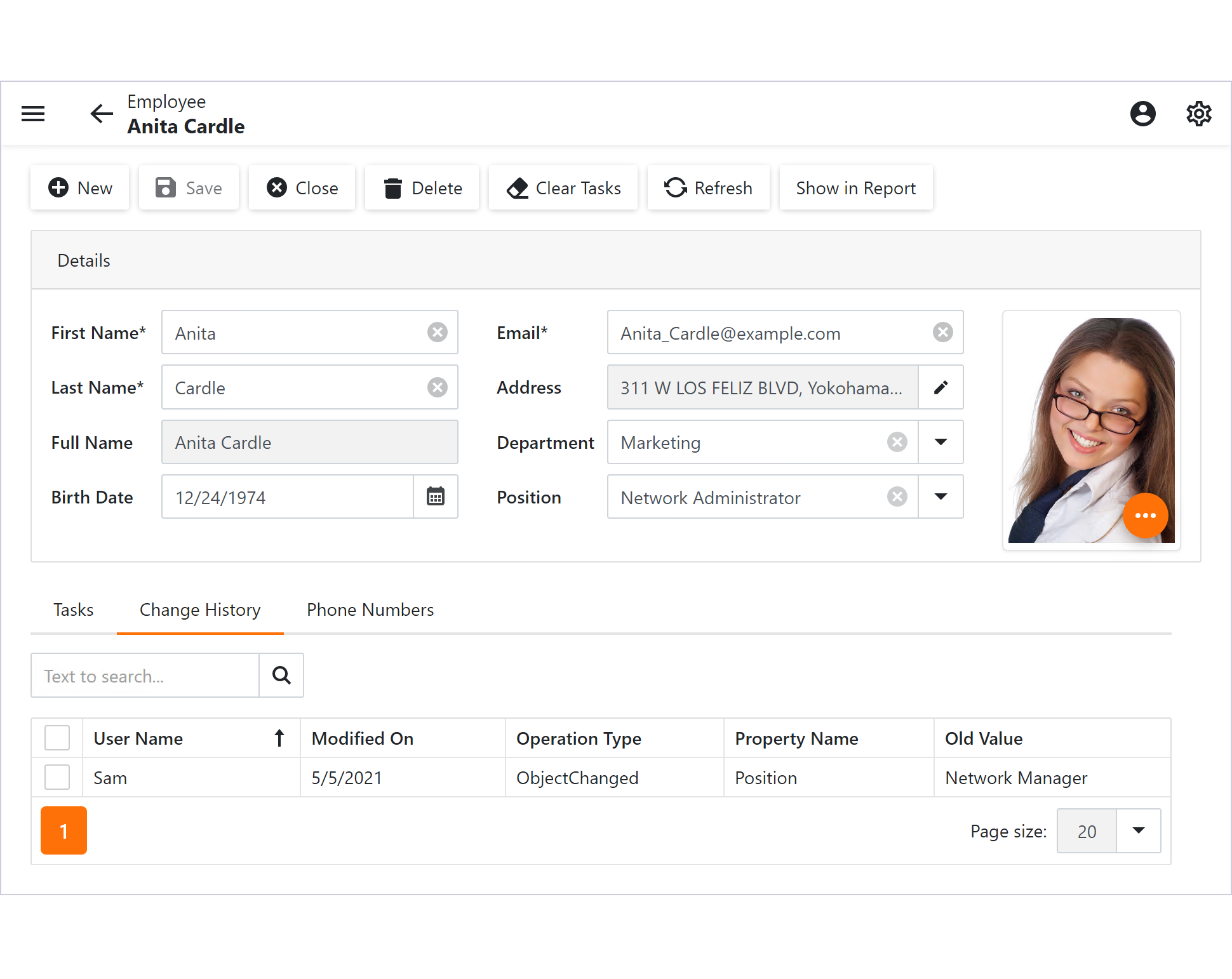Check the select-all checkbox in the grid header
The image size is (1232, 979).
tap(57, 738)
